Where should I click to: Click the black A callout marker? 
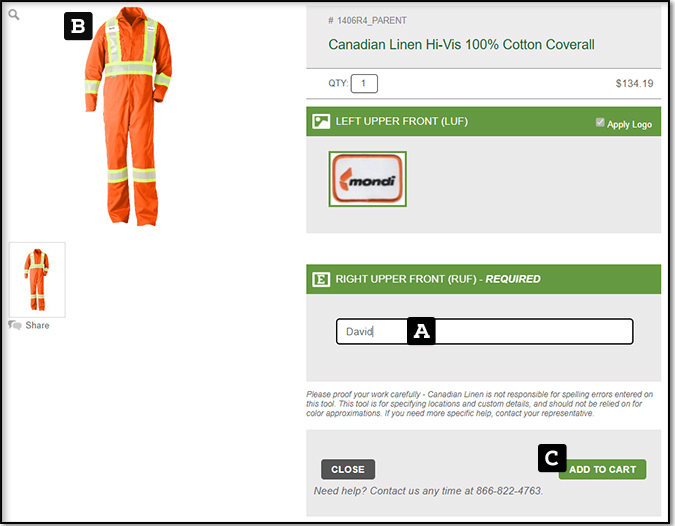[421, 332]
